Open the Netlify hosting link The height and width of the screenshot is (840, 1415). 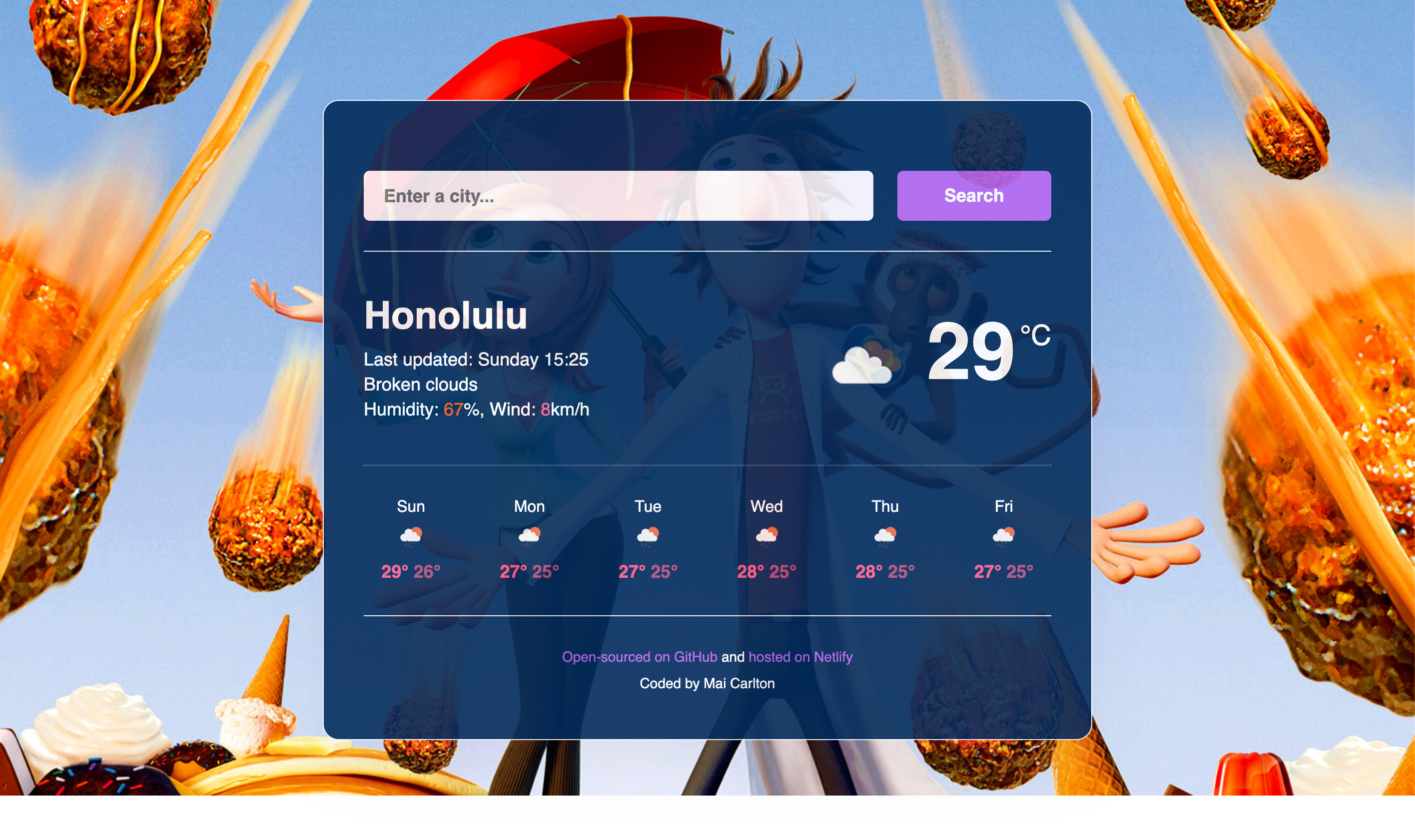[801, 657]
